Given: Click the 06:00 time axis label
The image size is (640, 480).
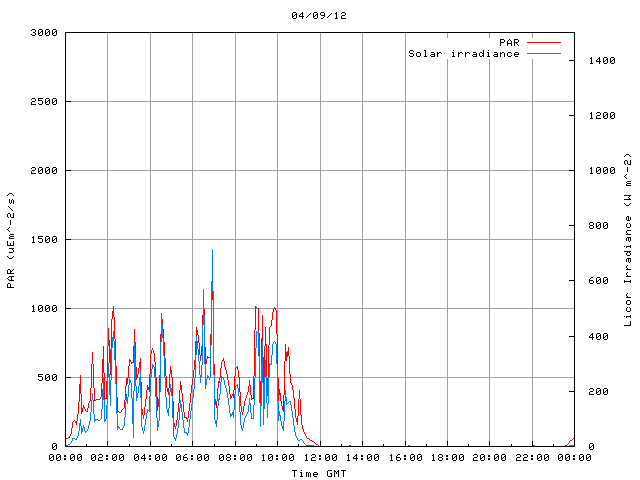Looking at the screenshot, I should [193, 458].
